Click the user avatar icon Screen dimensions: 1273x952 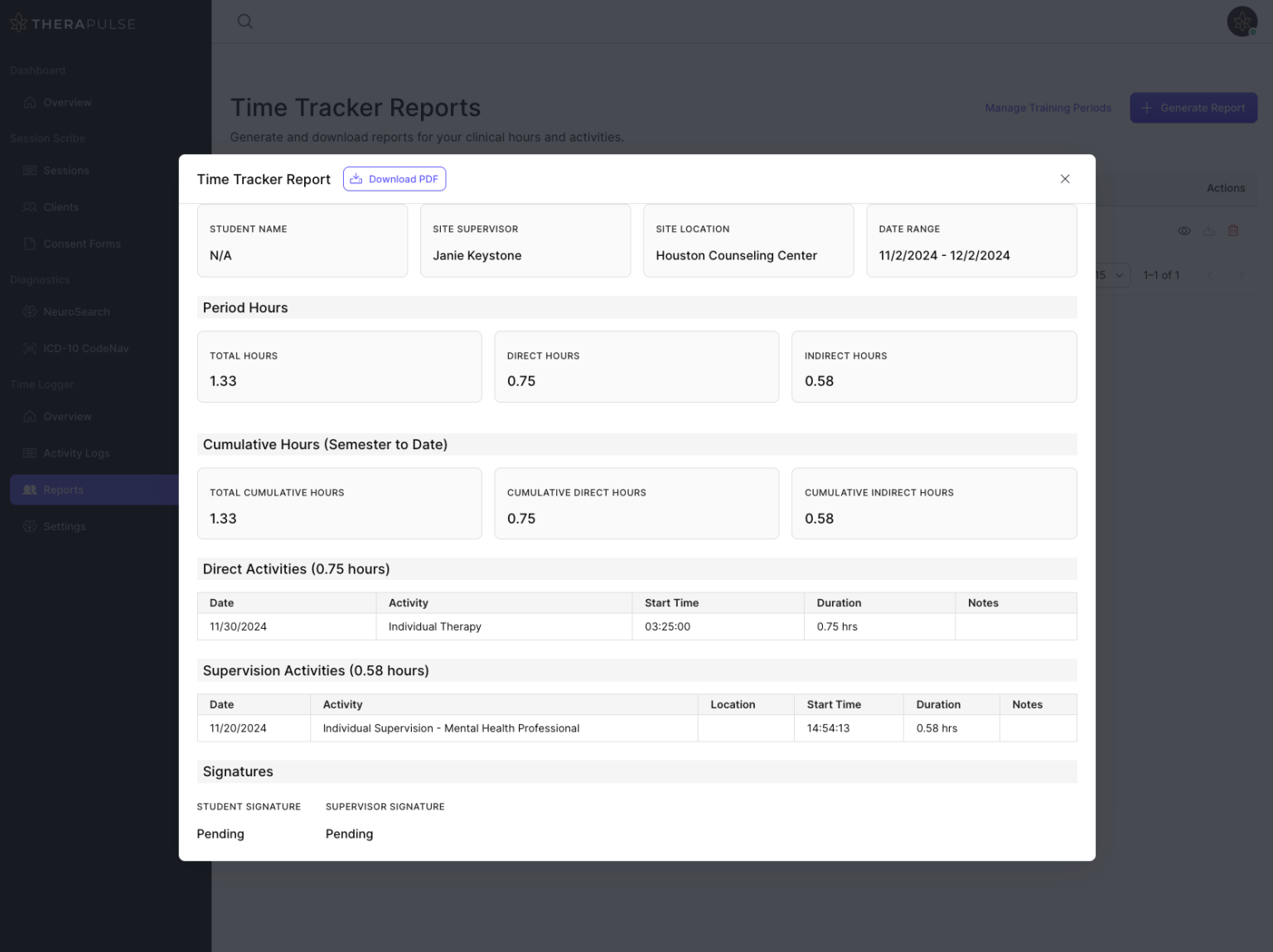[x=1242, y=22]
